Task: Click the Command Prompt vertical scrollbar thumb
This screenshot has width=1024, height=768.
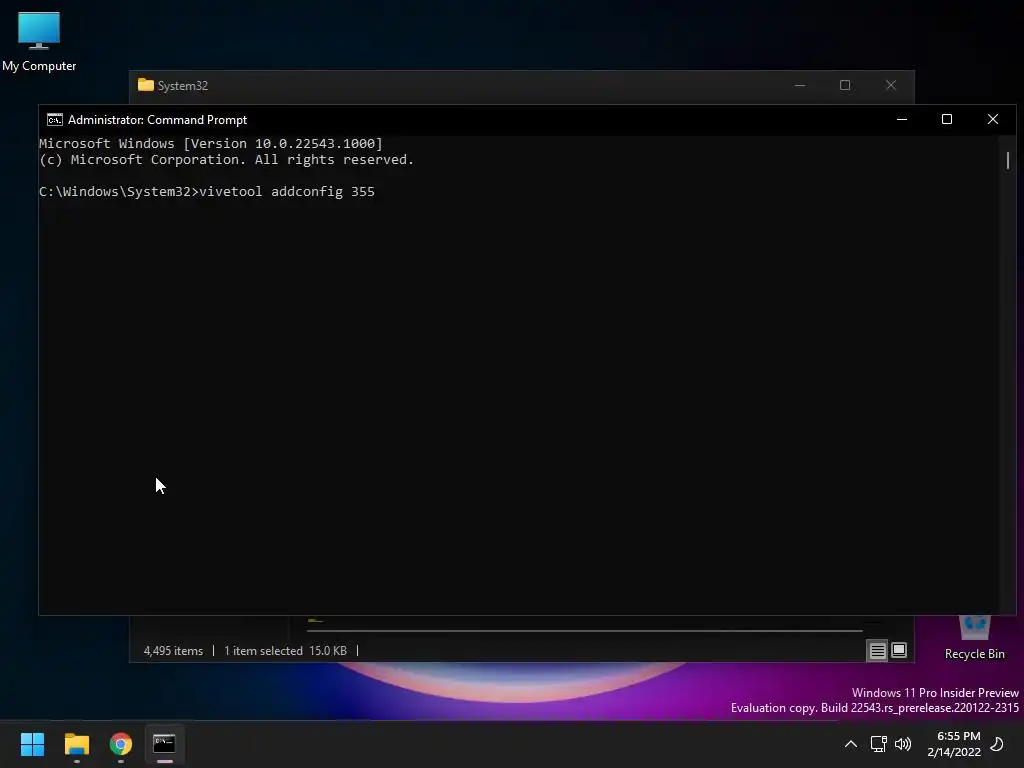Action: [x=1008, y=161]
